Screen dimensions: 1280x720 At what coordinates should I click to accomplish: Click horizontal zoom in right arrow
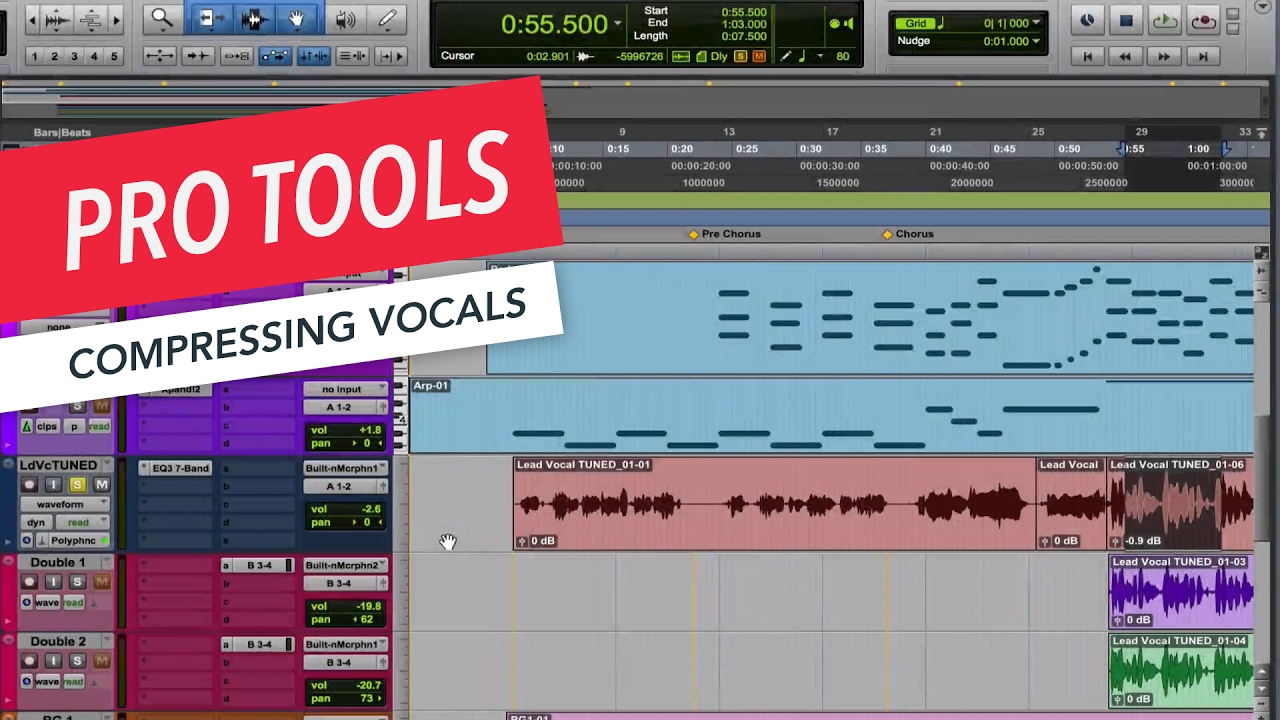pos(116,19)
